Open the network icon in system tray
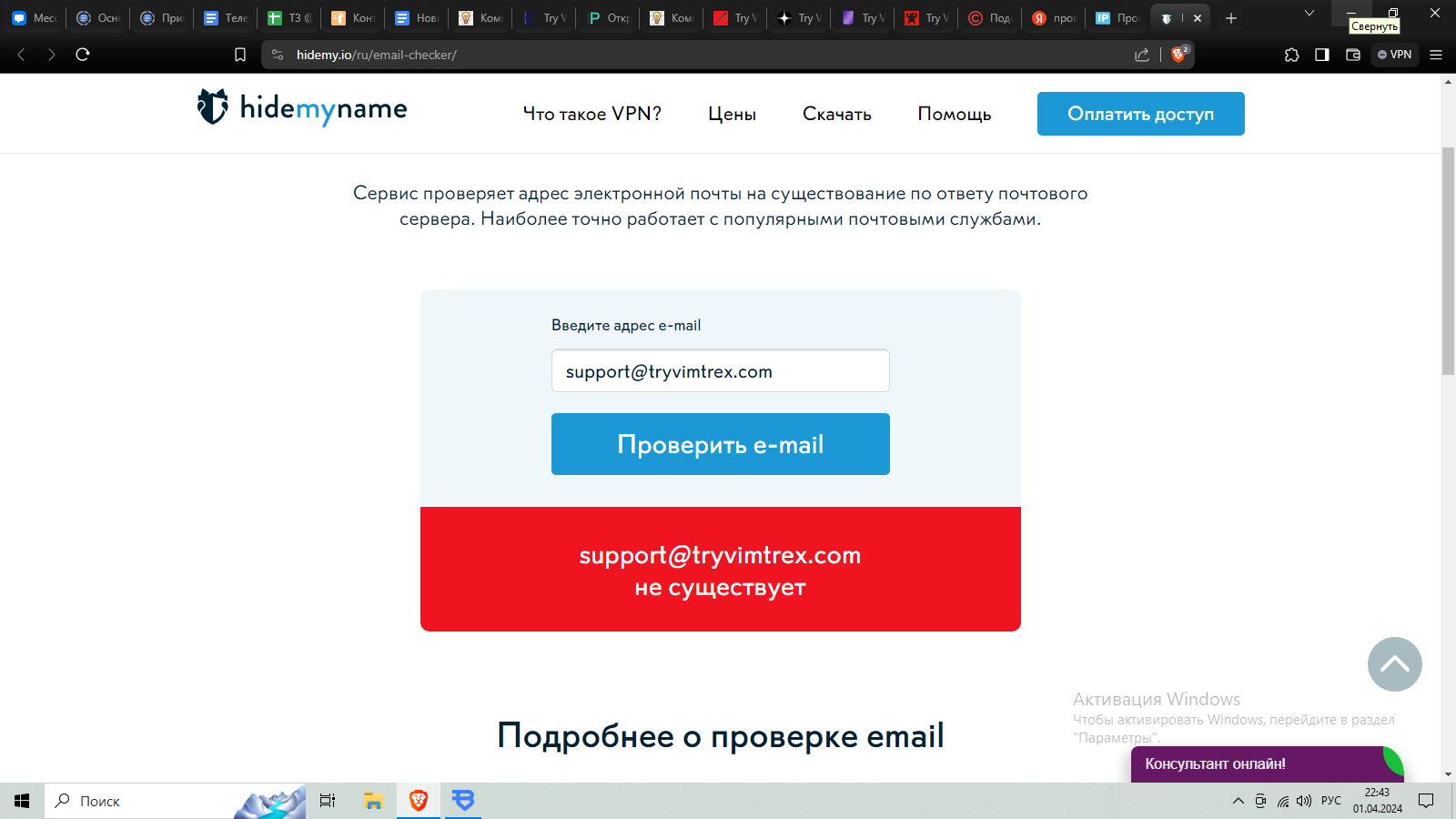Screen dimensions: 1456x819 point(1282,801)
